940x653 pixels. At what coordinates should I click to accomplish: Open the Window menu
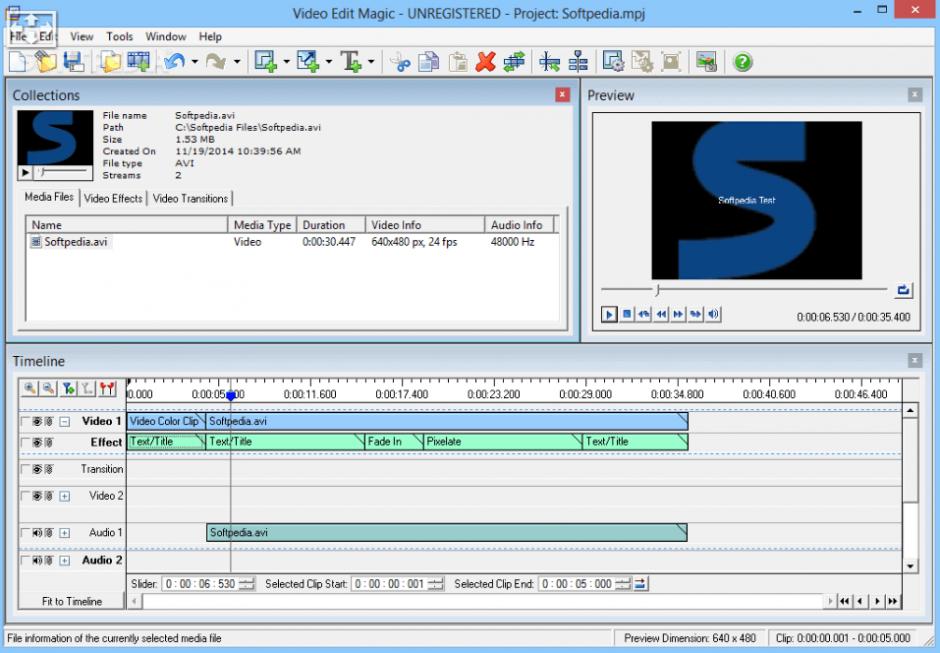point(165,37)
